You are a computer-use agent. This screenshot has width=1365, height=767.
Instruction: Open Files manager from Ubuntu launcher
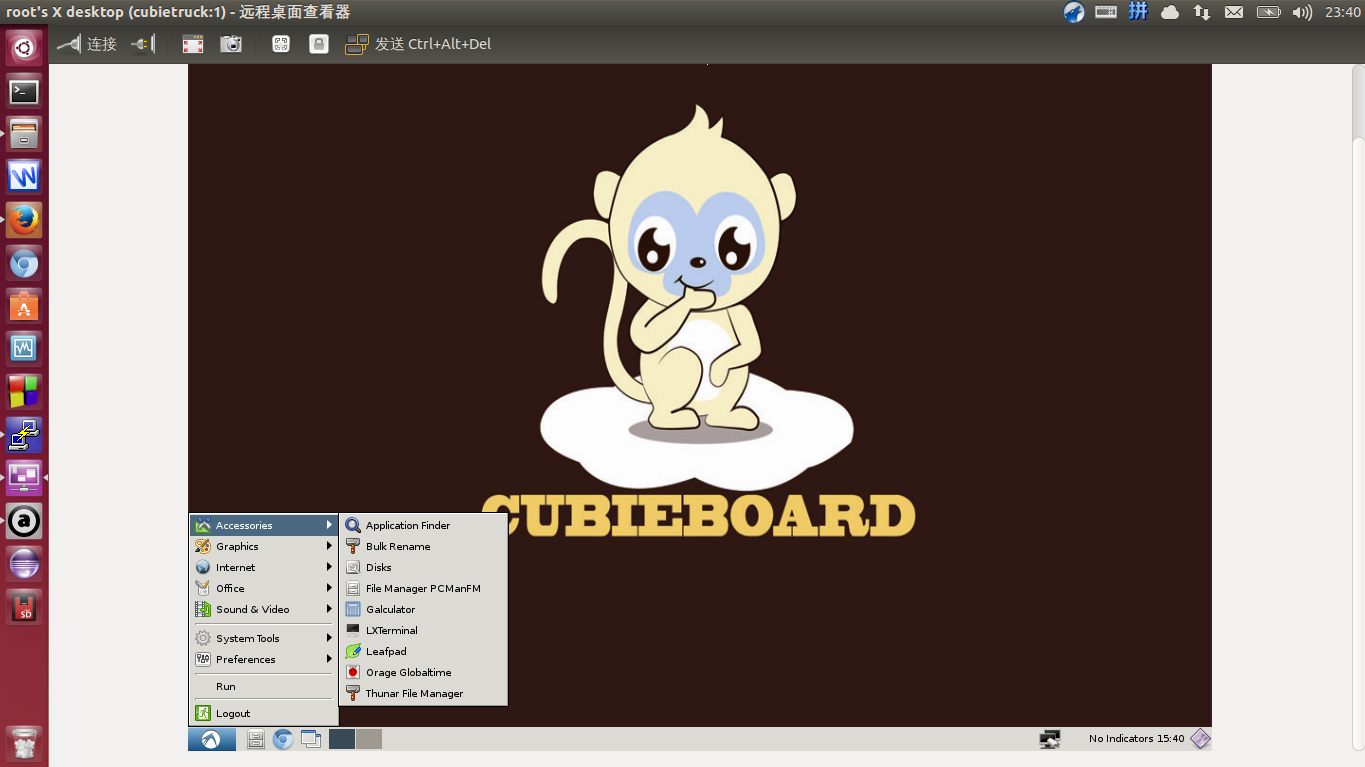(x=24, y=134)
